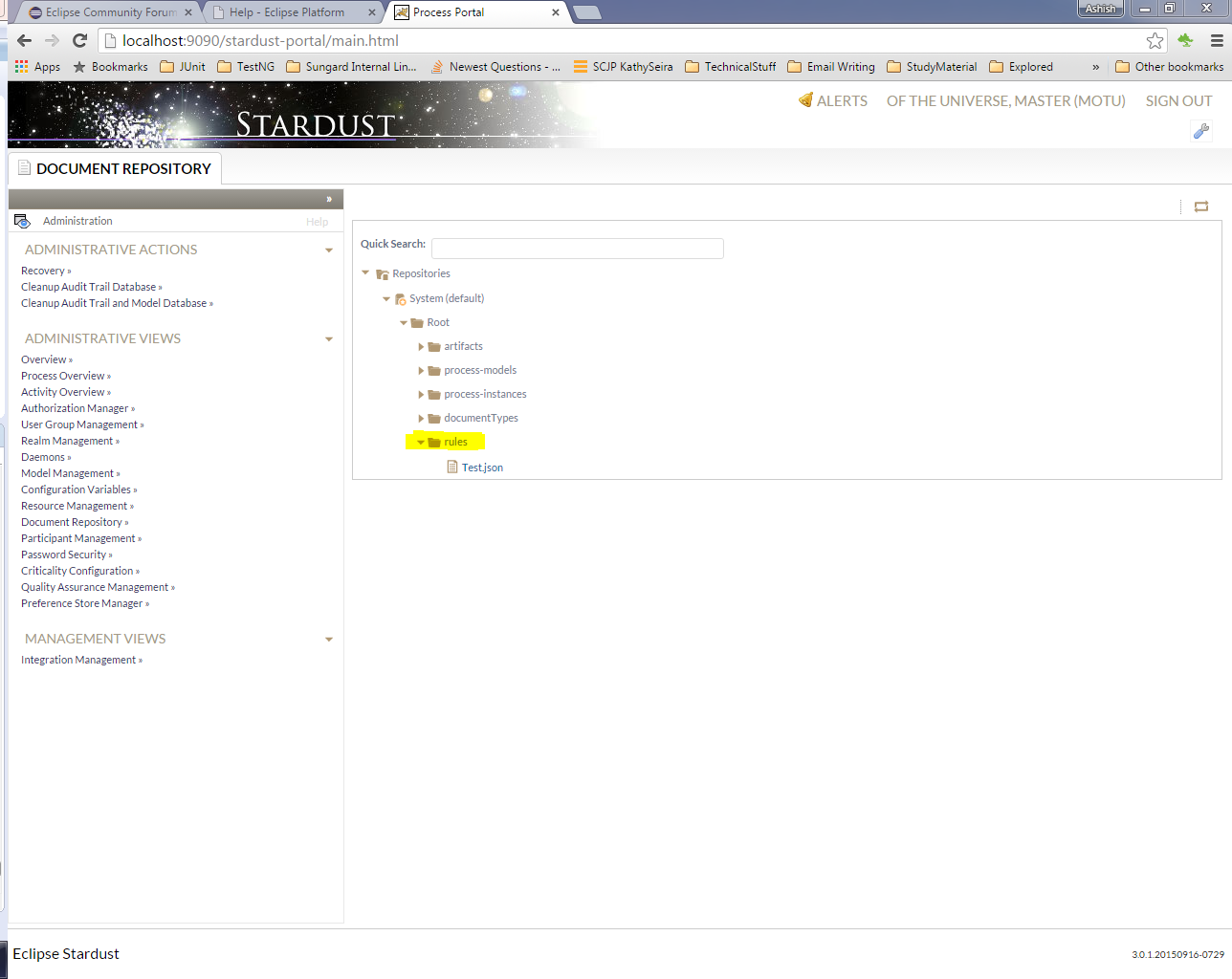Collapse the Management Views section
The image size is (1232, 979).
329,640
